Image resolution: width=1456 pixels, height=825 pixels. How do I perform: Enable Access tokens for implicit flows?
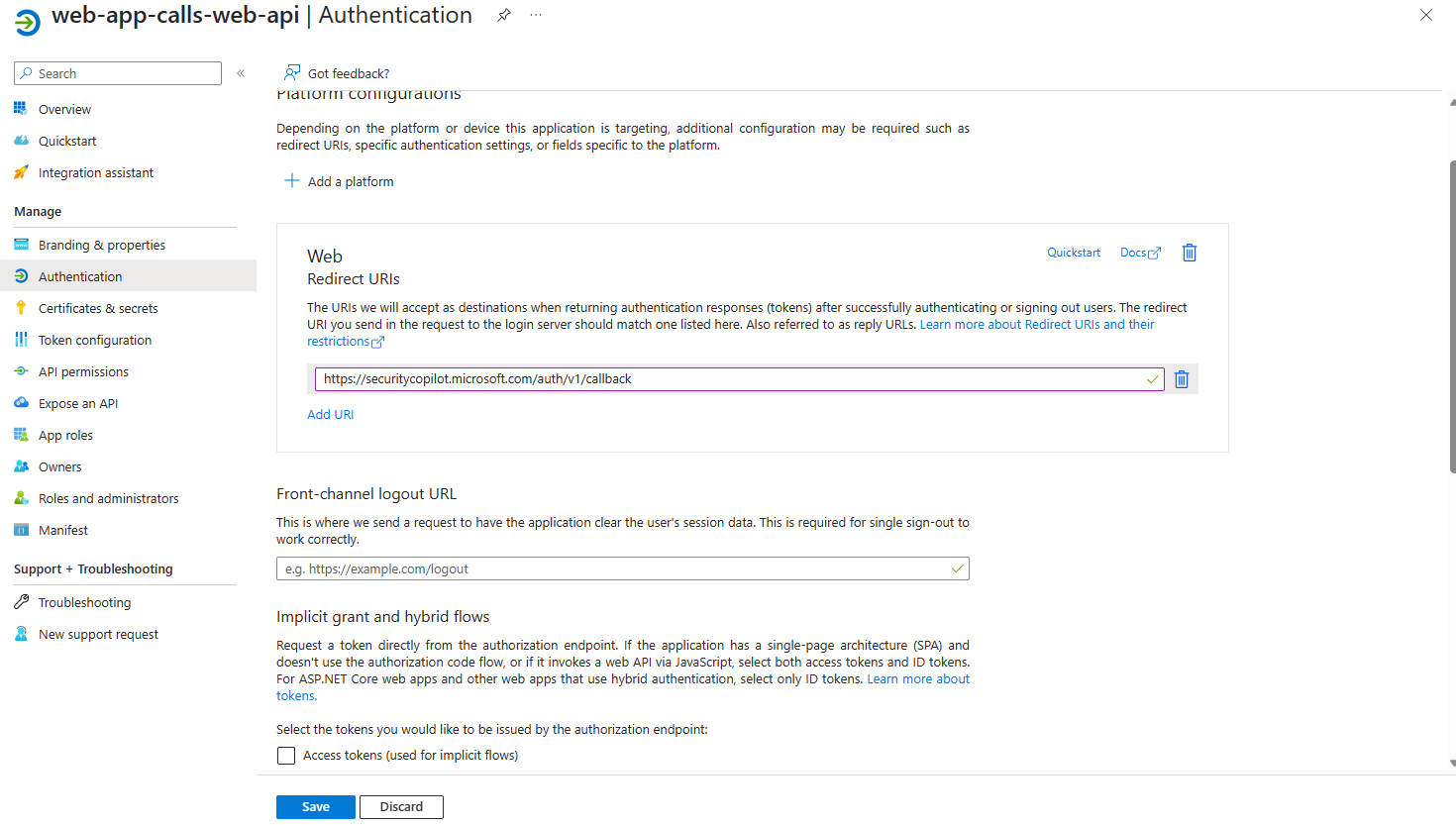point(286,755)
